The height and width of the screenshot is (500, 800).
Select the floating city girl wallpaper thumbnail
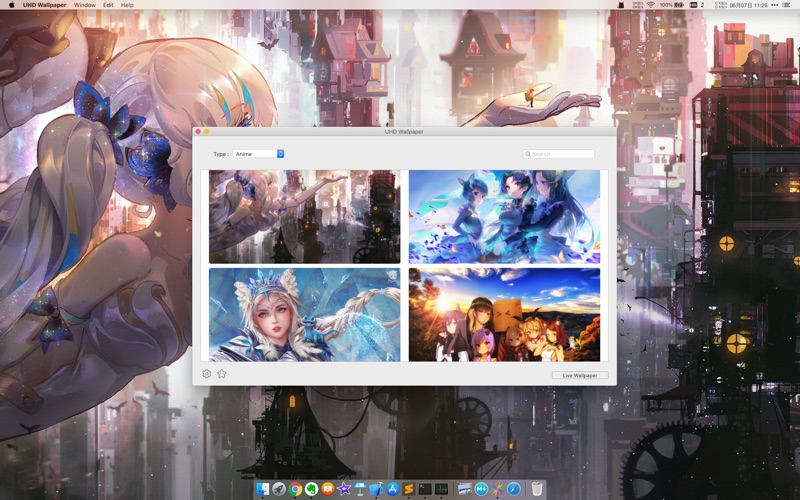pos(305,217)
